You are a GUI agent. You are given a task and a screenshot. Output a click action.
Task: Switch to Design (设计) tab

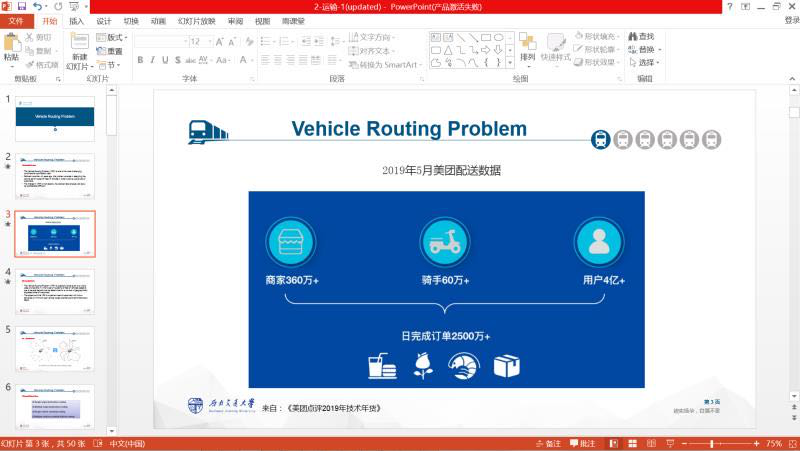pos(104,21)
